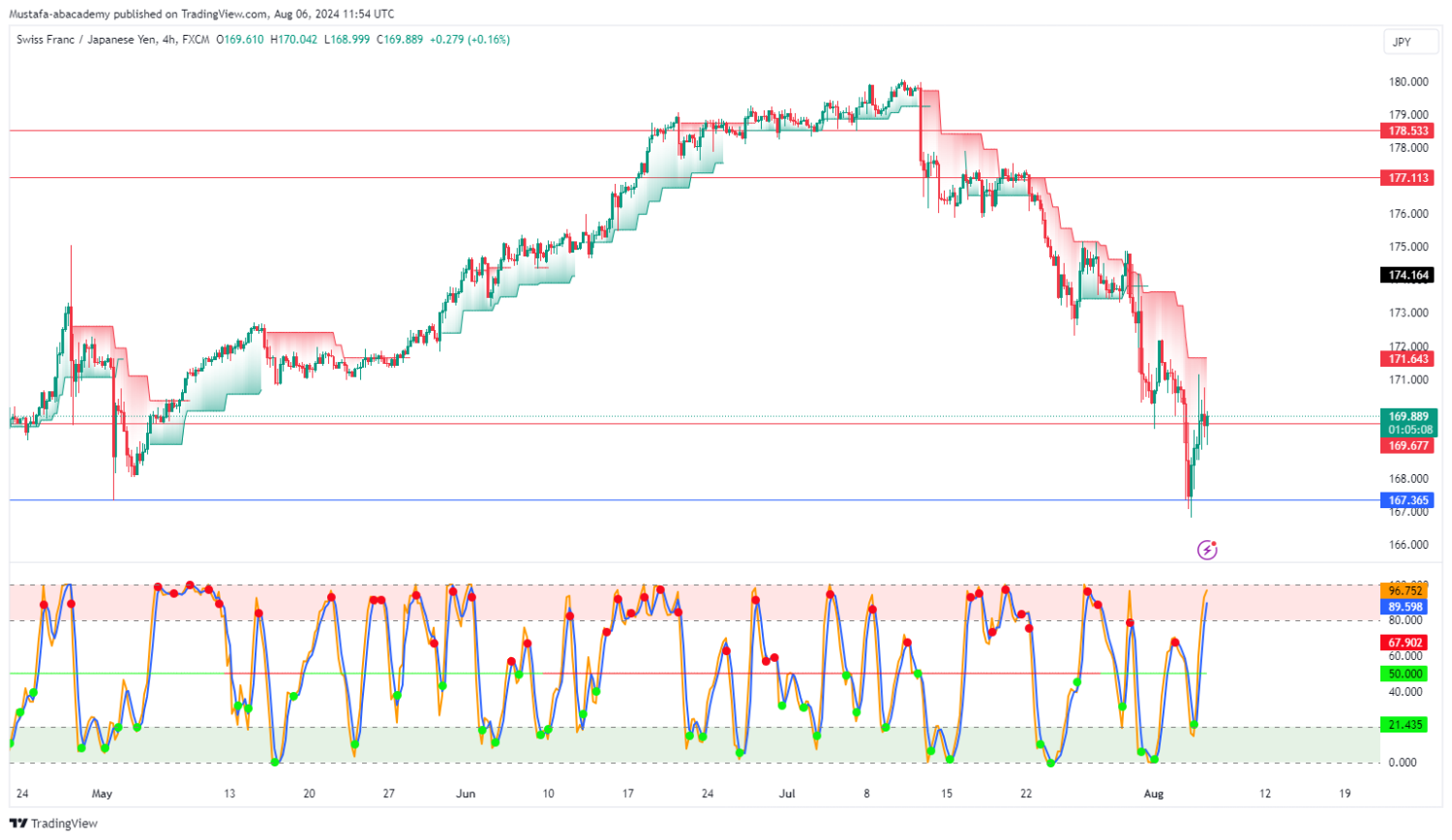Click the Jul date on the time axis
This screenshot has width=1452, height=840.
coord(787,794)
